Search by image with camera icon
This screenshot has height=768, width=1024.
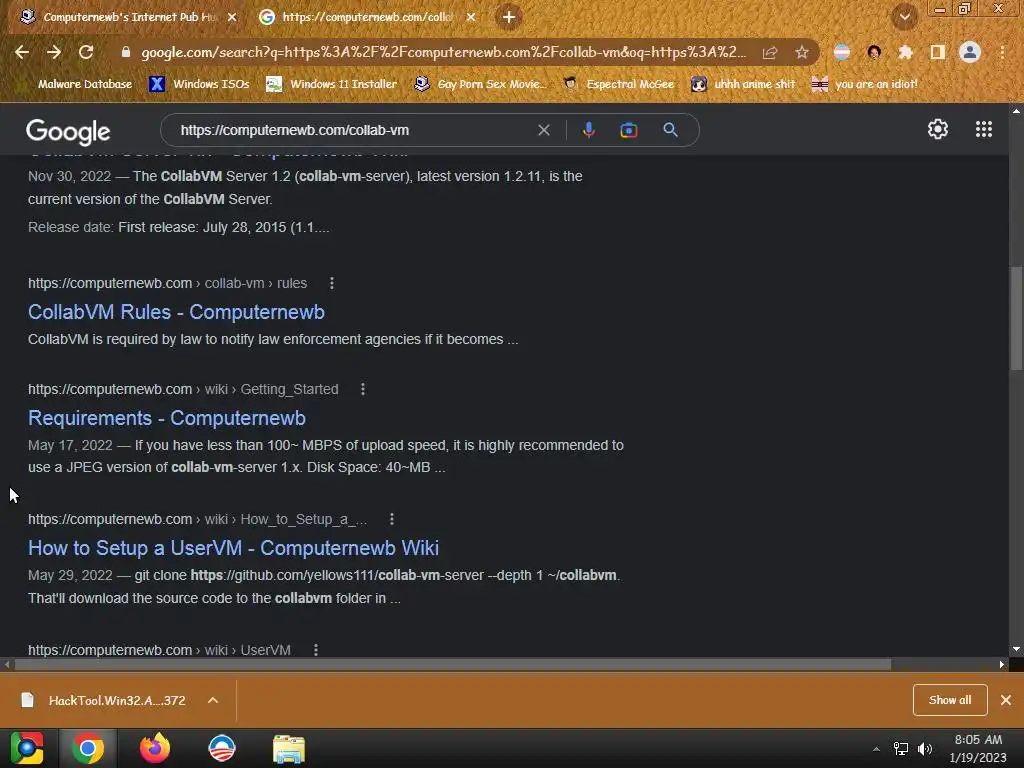pos(629,130)
